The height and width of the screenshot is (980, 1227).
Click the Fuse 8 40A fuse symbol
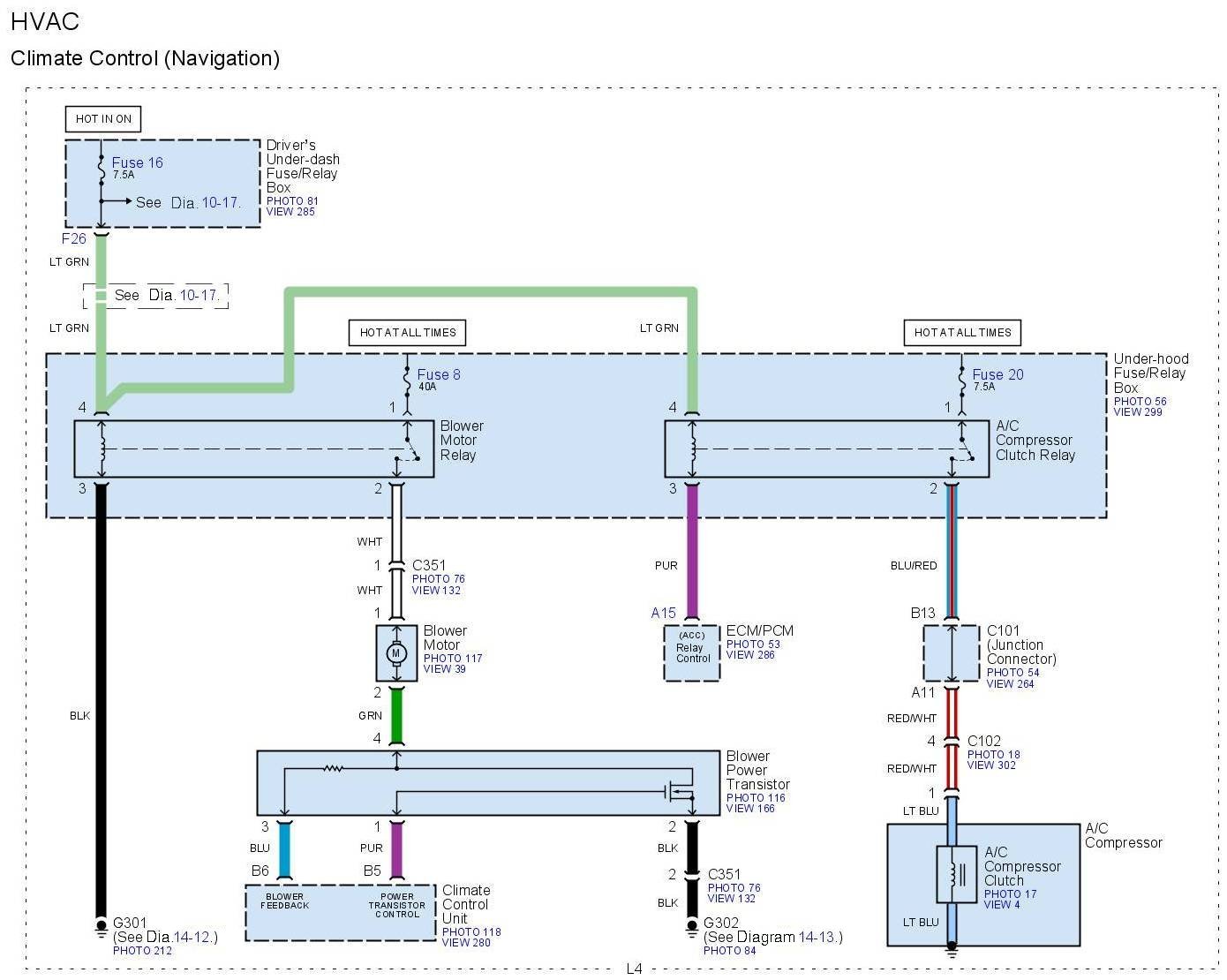(x=406, y=379)
